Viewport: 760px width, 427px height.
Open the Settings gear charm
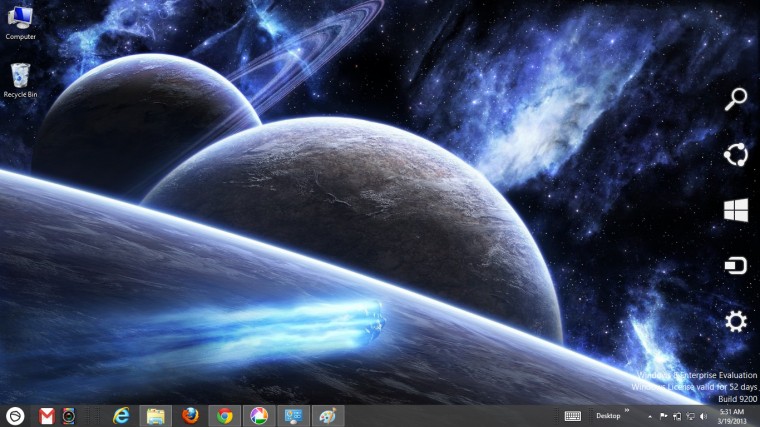point(736,321)
